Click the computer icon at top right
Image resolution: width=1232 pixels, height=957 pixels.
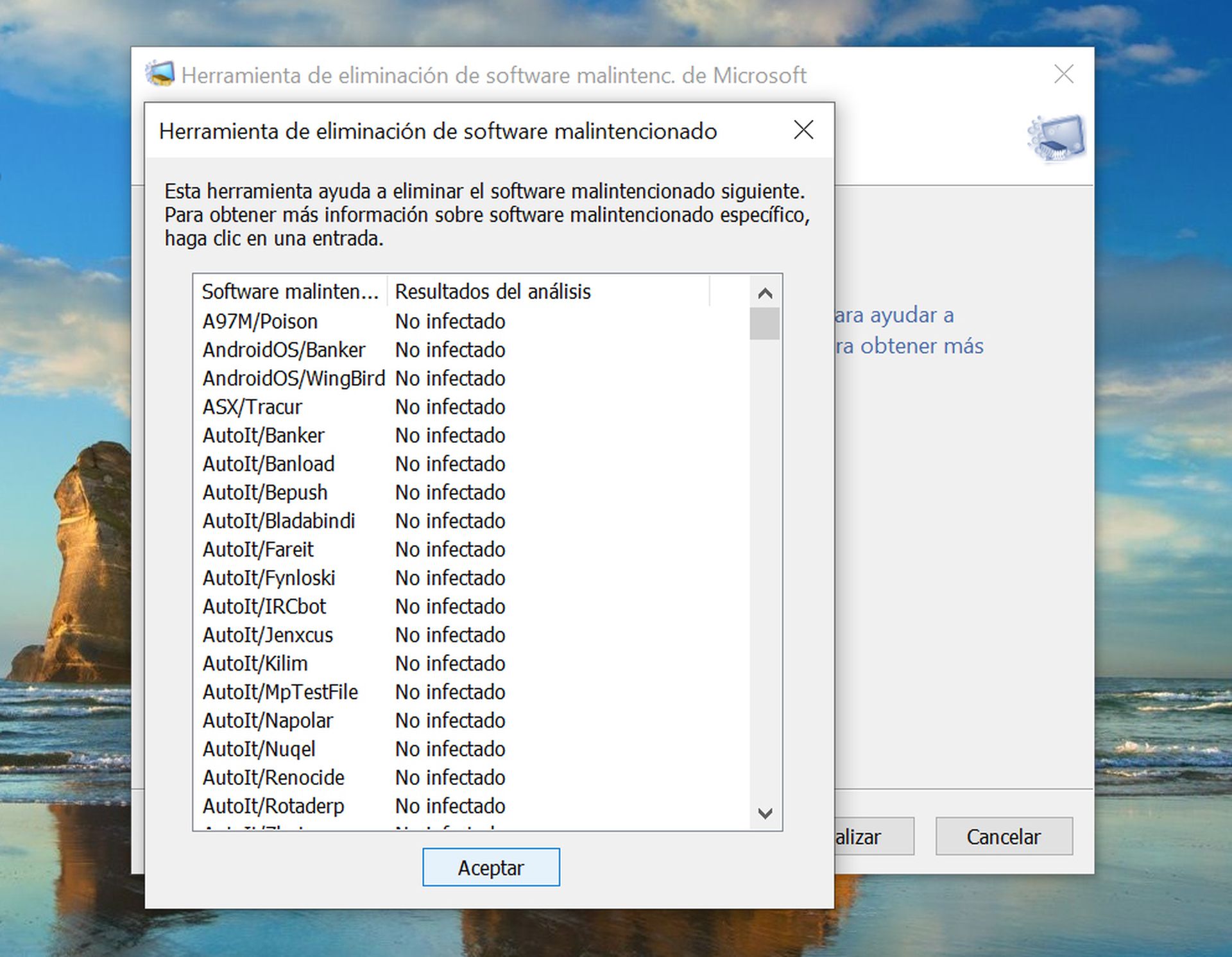1056,137
